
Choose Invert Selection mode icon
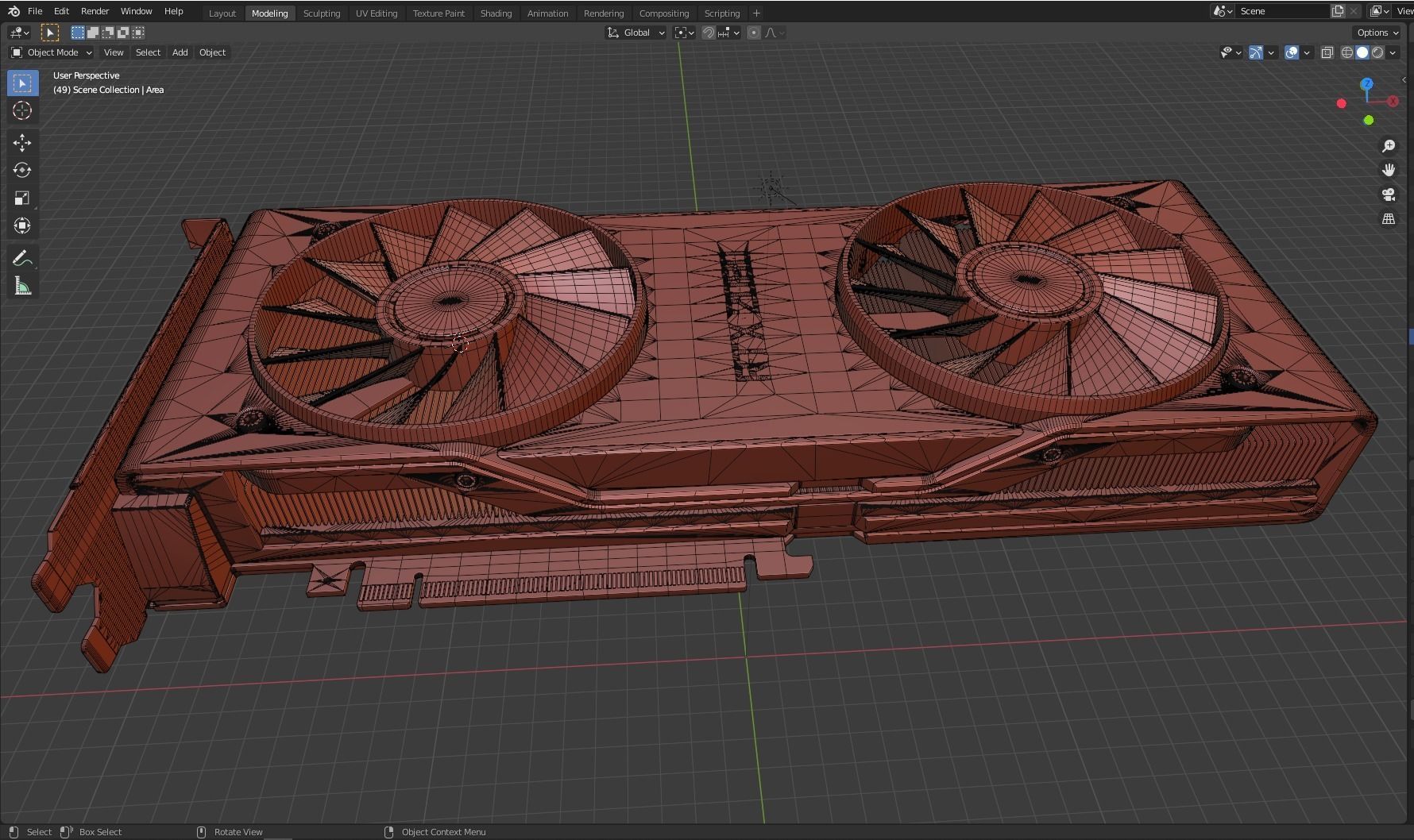pyautogui.click(x=123, y=33)
